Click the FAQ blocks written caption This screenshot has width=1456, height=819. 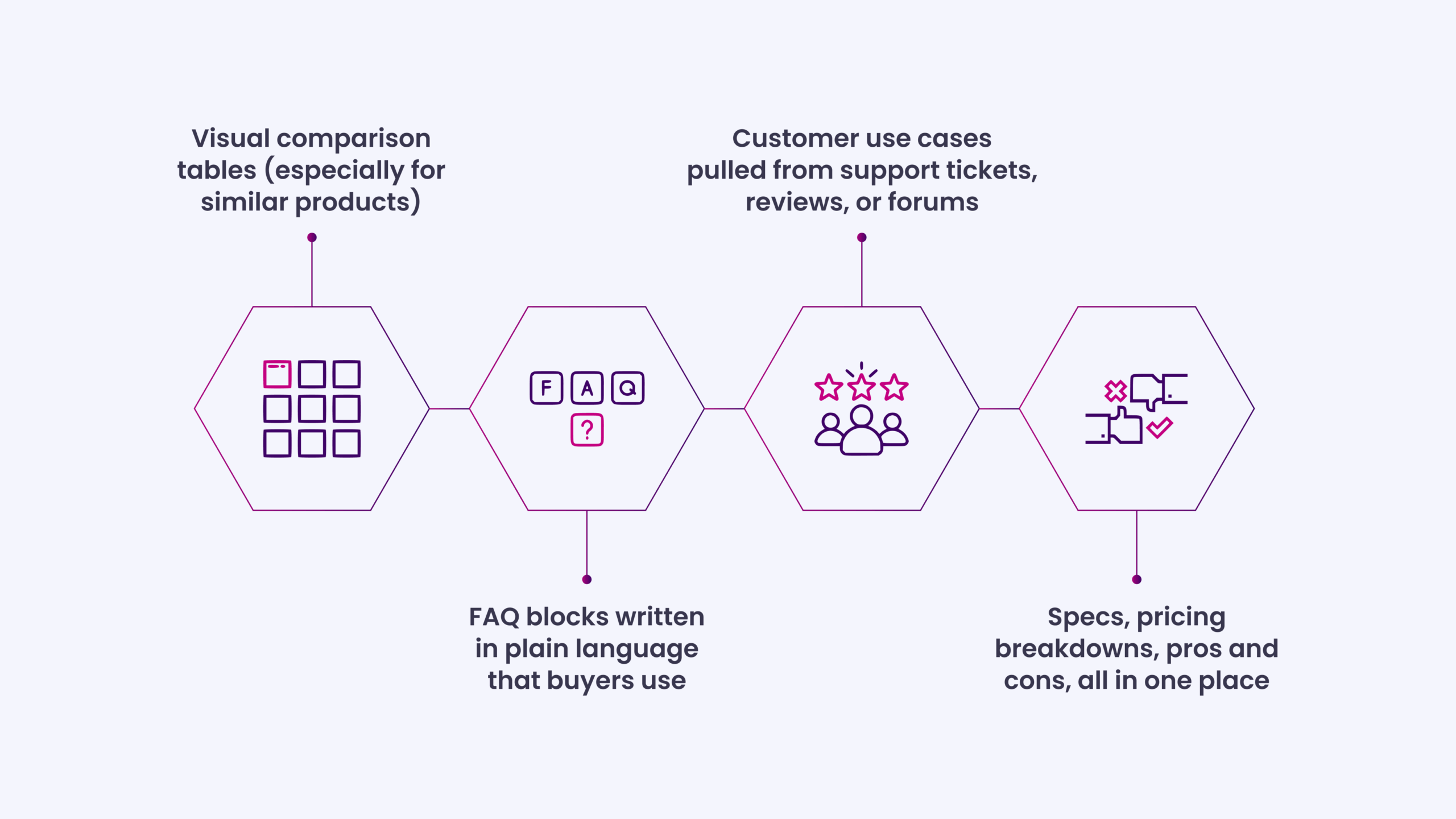pyautogui.click(x=586, y=648)
